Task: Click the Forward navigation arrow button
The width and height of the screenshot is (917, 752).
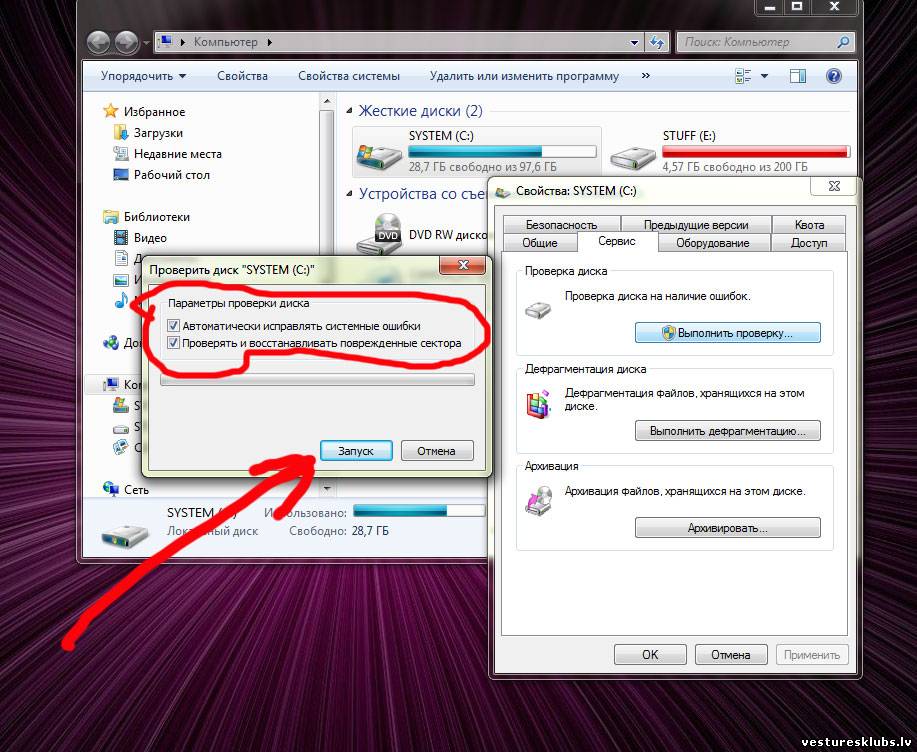Action: coord(127,42)
